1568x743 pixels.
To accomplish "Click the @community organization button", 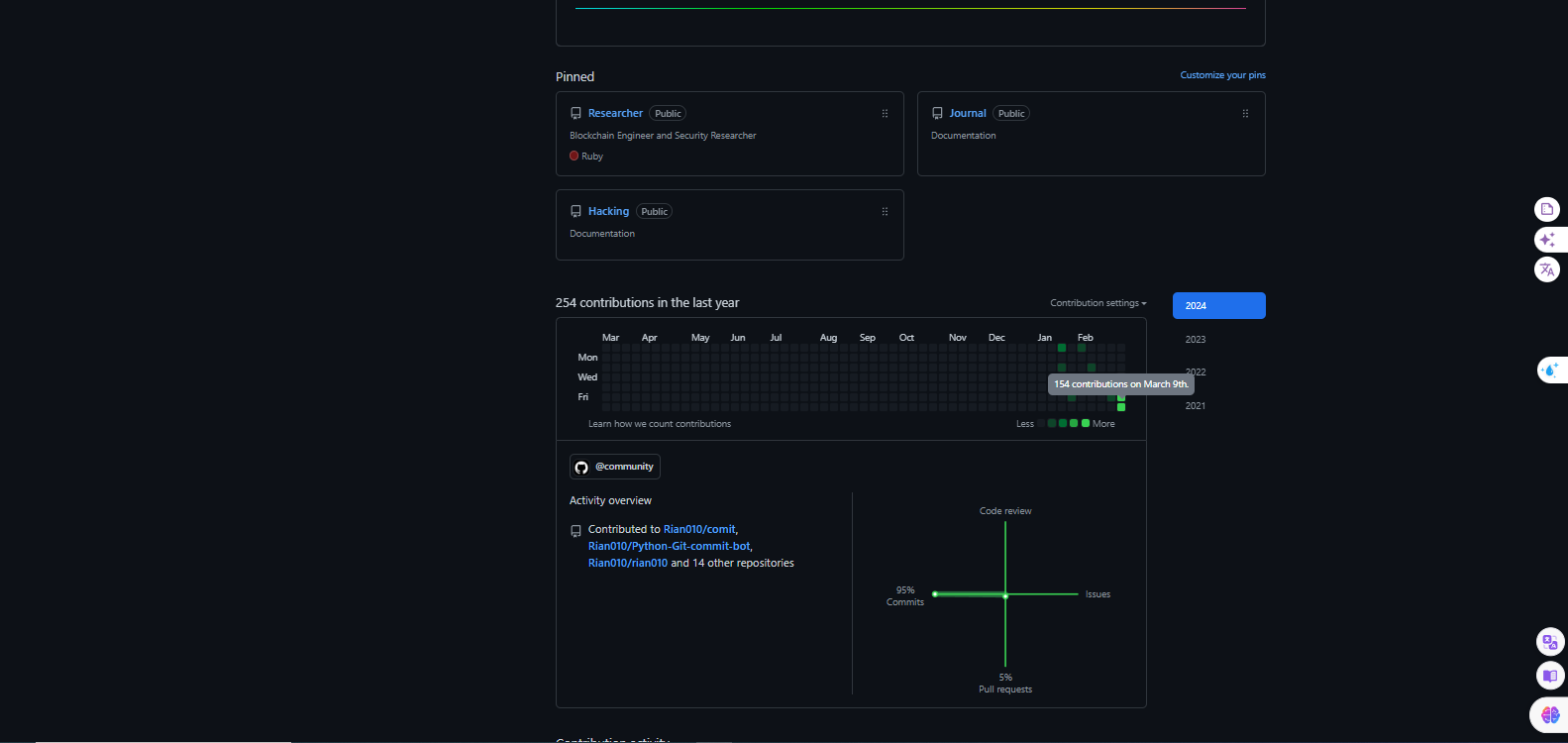I will pos(614,467).
